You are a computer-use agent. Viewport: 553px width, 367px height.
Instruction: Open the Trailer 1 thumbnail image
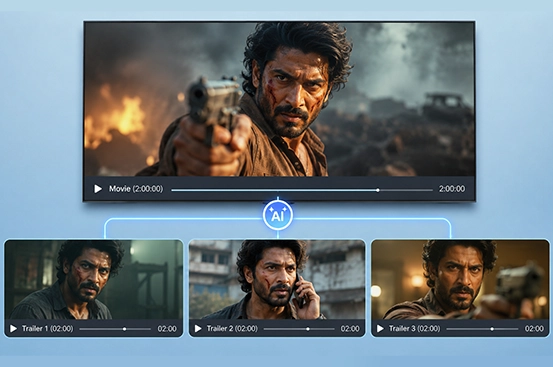tap(94, 280)
